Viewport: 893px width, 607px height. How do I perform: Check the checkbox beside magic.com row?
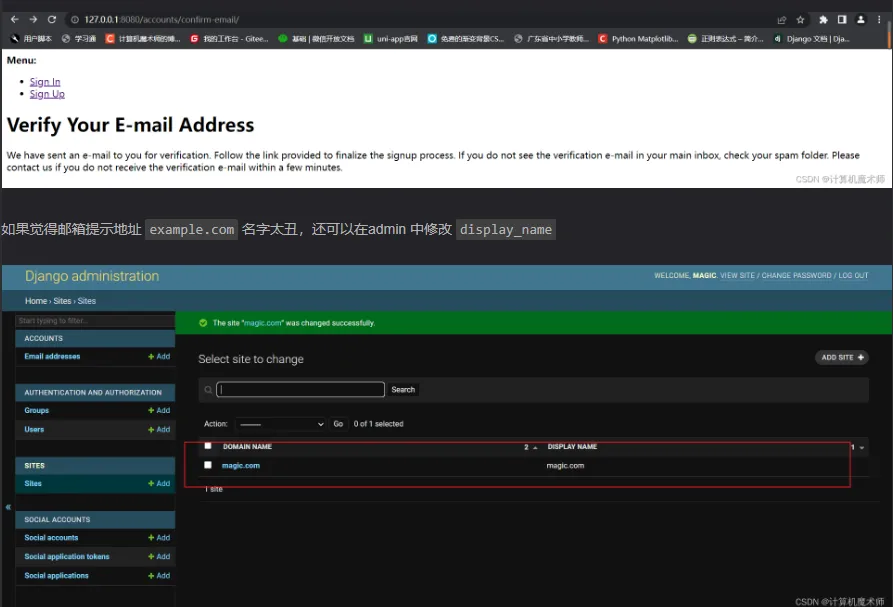[208, 465]
